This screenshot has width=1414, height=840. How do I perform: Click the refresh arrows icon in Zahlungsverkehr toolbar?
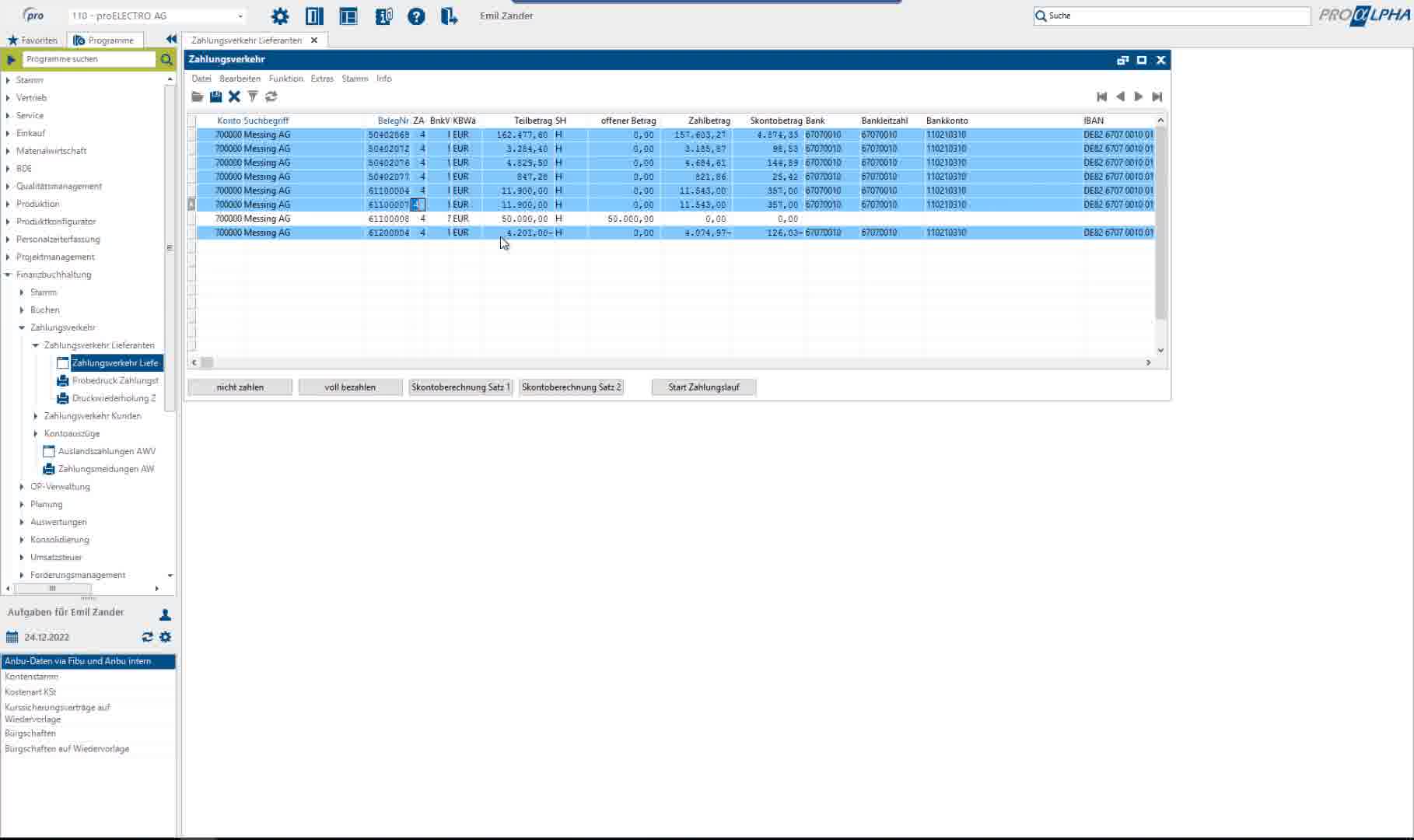coord(271,96)
